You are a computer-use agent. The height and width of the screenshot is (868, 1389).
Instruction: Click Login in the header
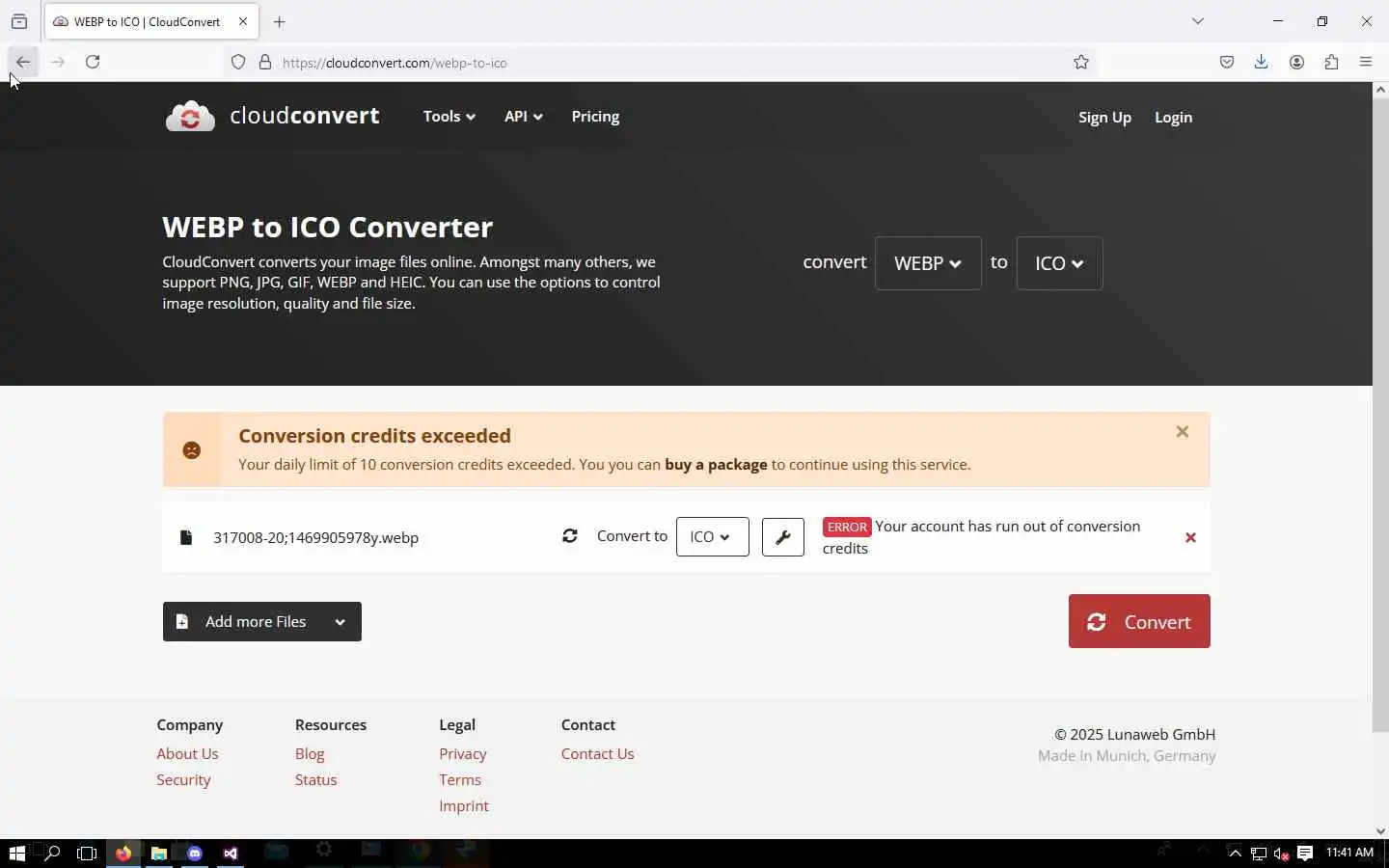tap(1173, 117)
